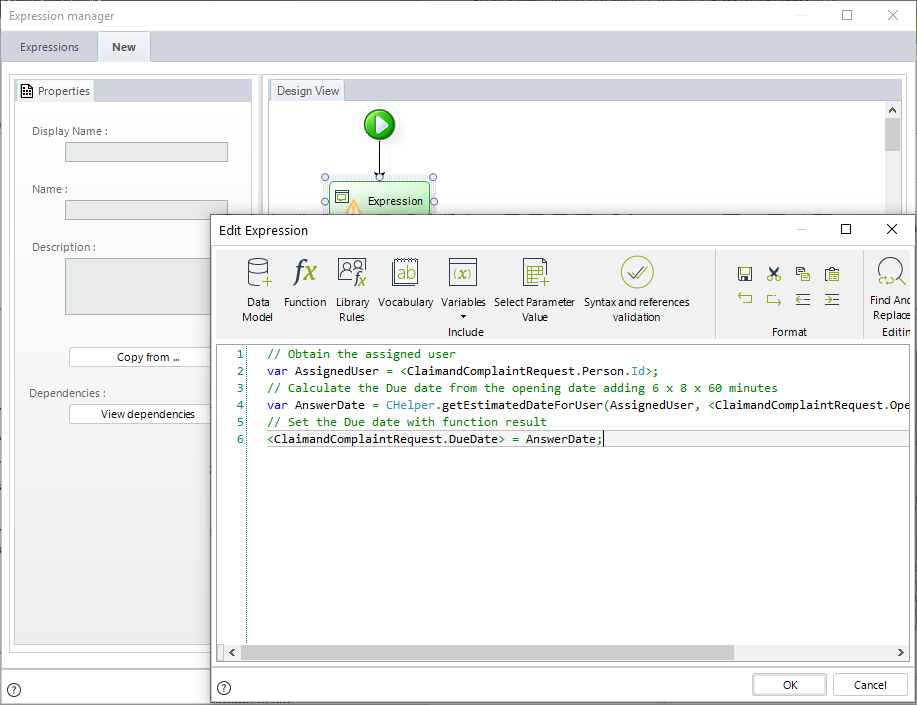
Task: Click line number 4 in the editor gutter
Action: [x=240, y=405]
